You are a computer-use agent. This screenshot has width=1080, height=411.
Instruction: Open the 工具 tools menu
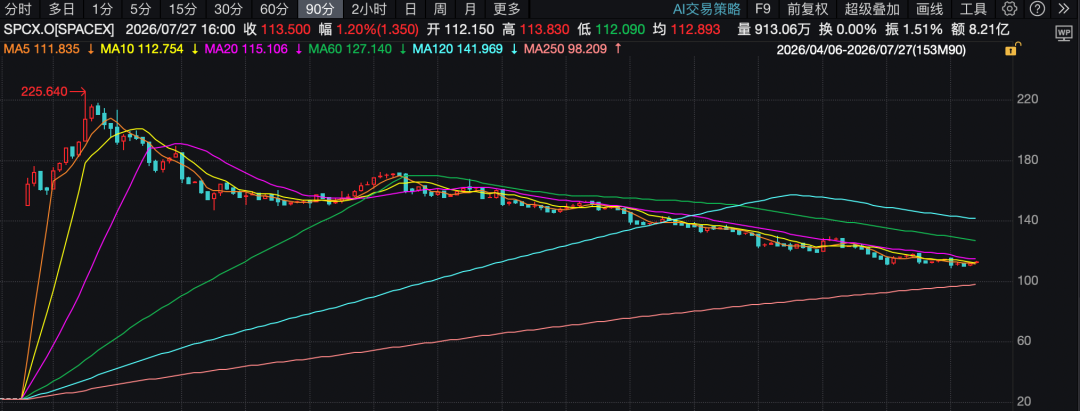pyautogui.click(x=973, y=9)
